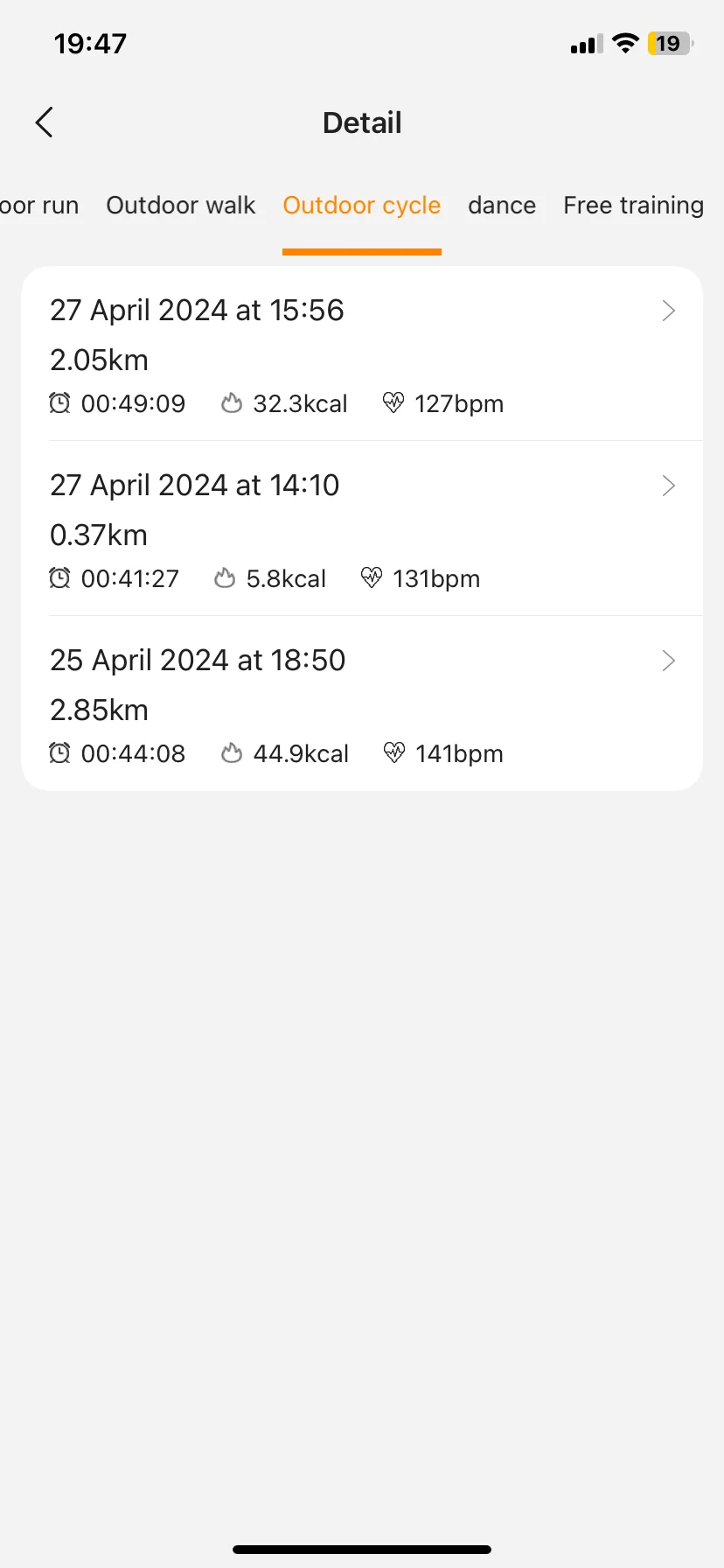The height and width of the screenshot is (1568, 724).
Task: Select the partially visible Outdoor run tab
Action: point(39,206)
